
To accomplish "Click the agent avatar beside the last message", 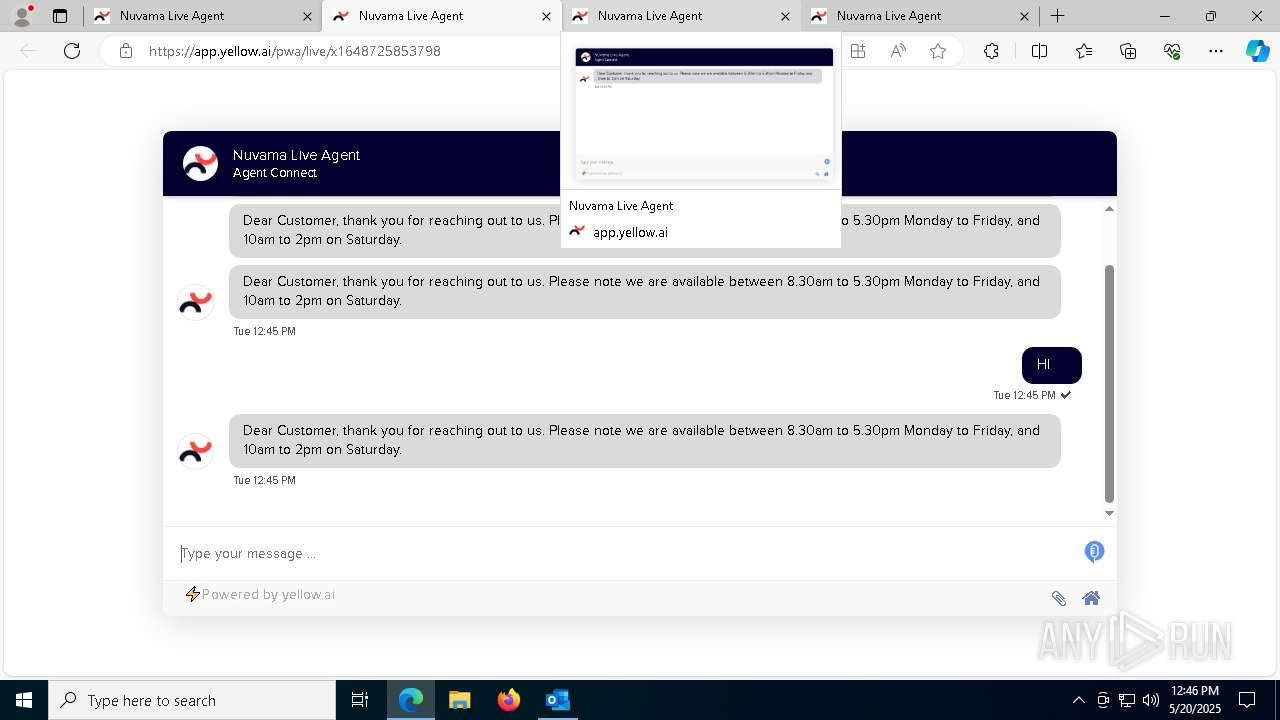I will [x=195, y=451].
